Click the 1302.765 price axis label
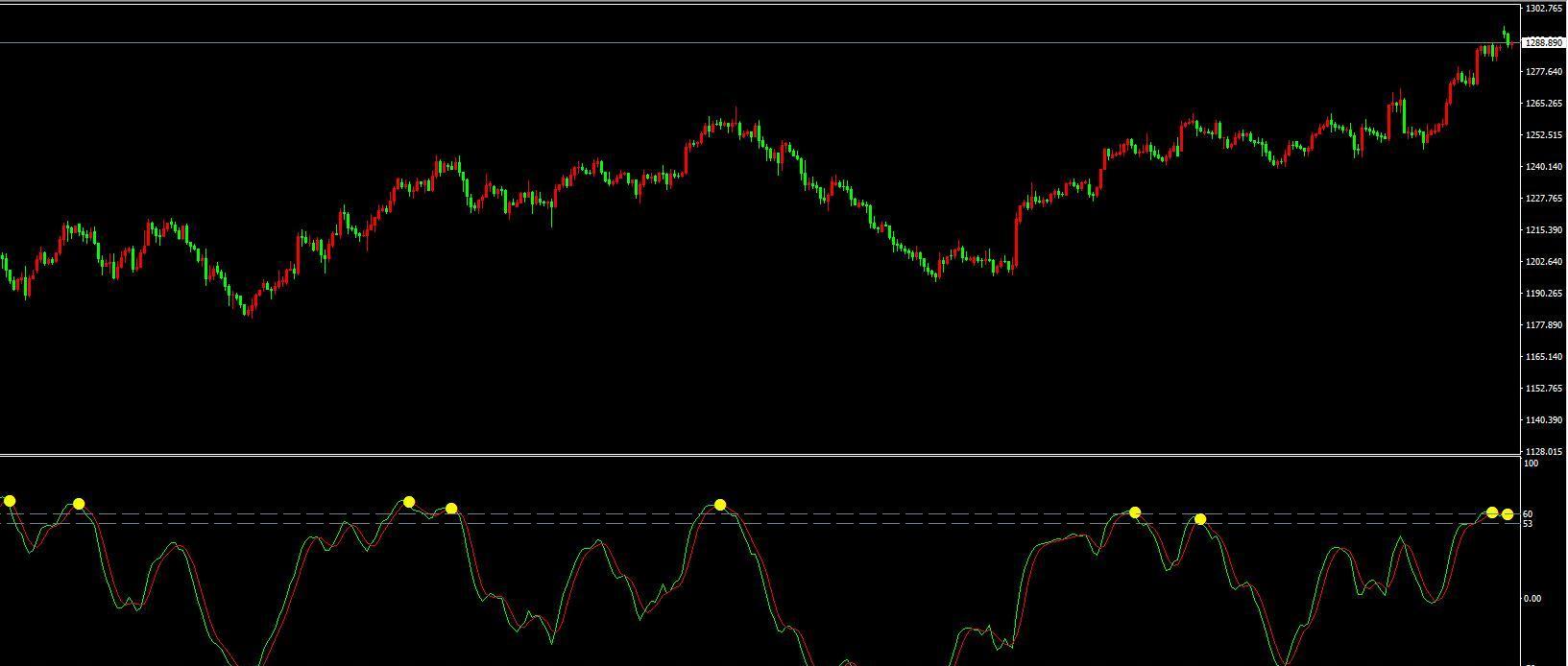 pos(1544,9)
